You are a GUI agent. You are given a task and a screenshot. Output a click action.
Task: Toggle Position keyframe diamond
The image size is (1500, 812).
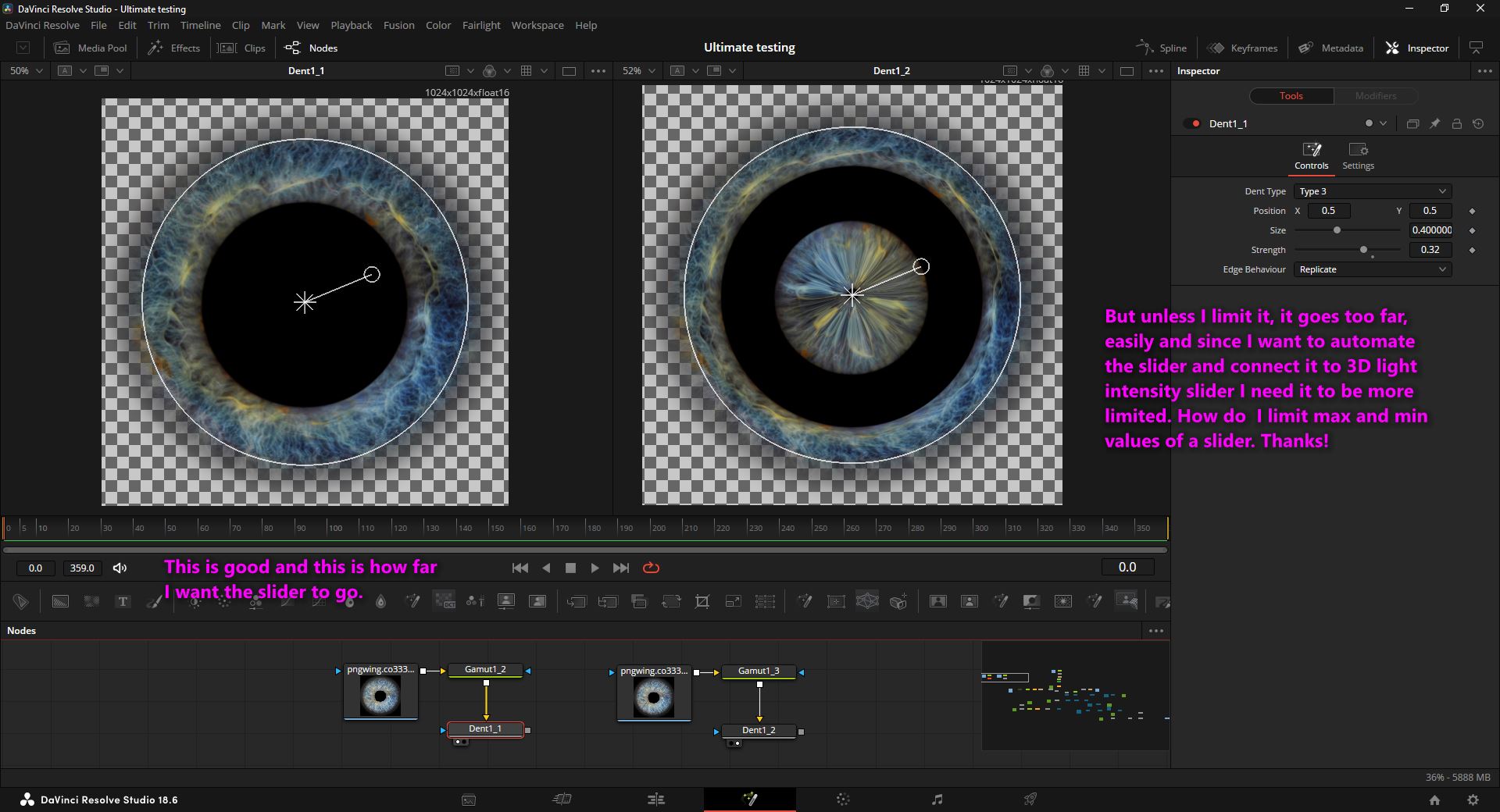(x=1472, y=211)
